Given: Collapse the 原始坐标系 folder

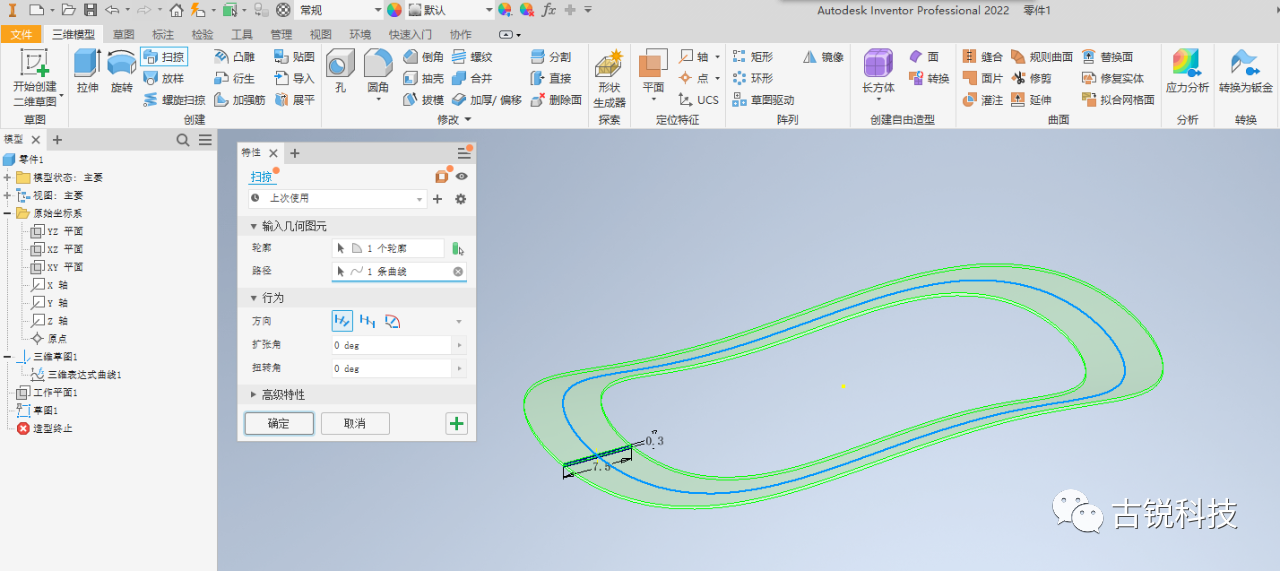Looking at the screenshot, I should (x=8, y=213).
